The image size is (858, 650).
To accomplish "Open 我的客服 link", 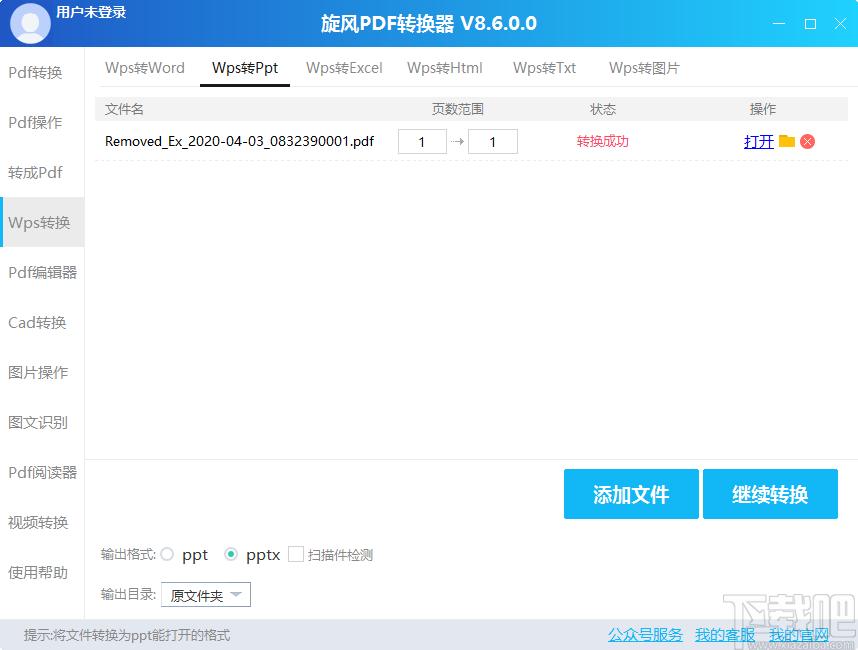I will tap(724, 635).
